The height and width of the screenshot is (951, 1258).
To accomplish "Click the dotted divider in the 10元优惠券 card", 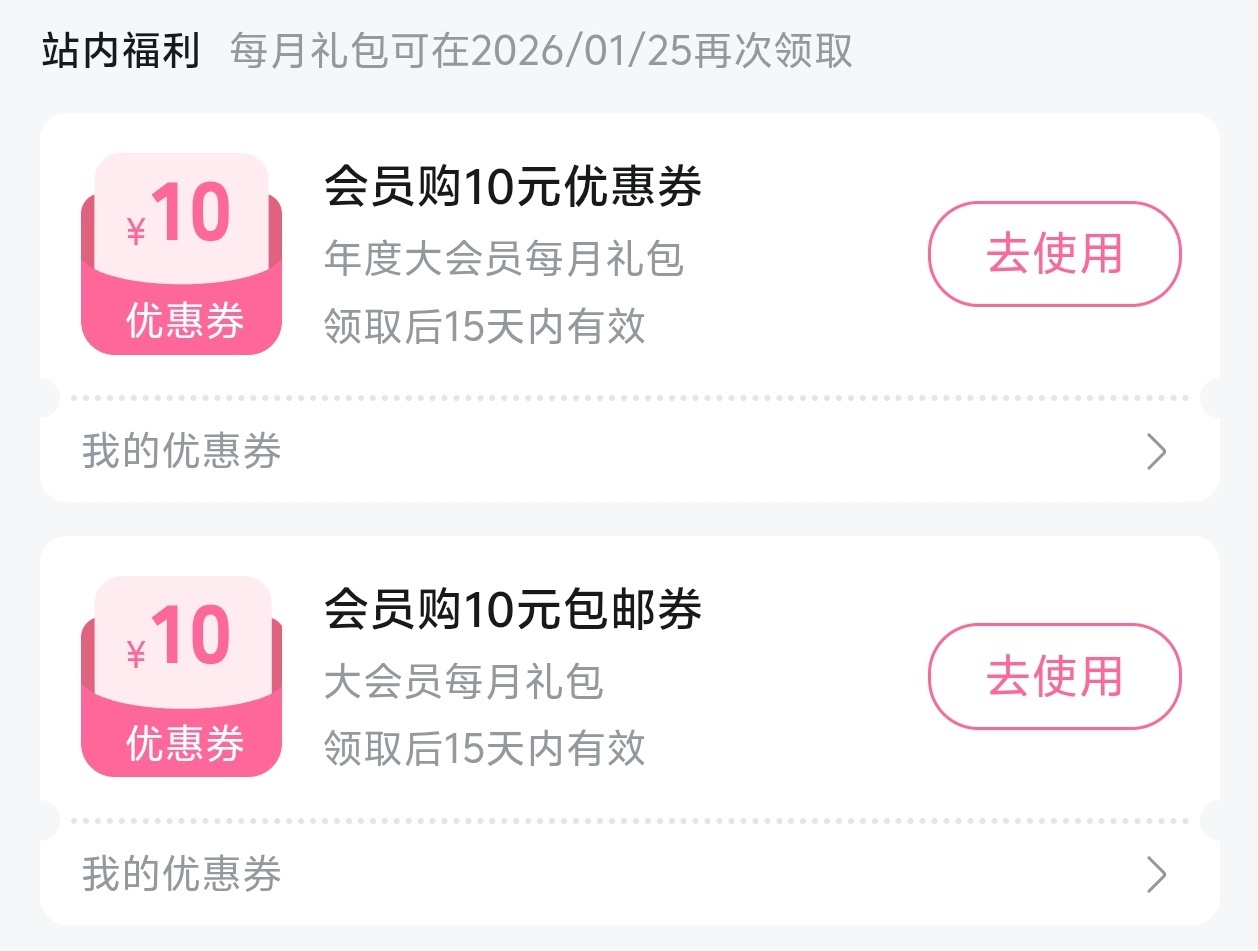I will [628, 398].
